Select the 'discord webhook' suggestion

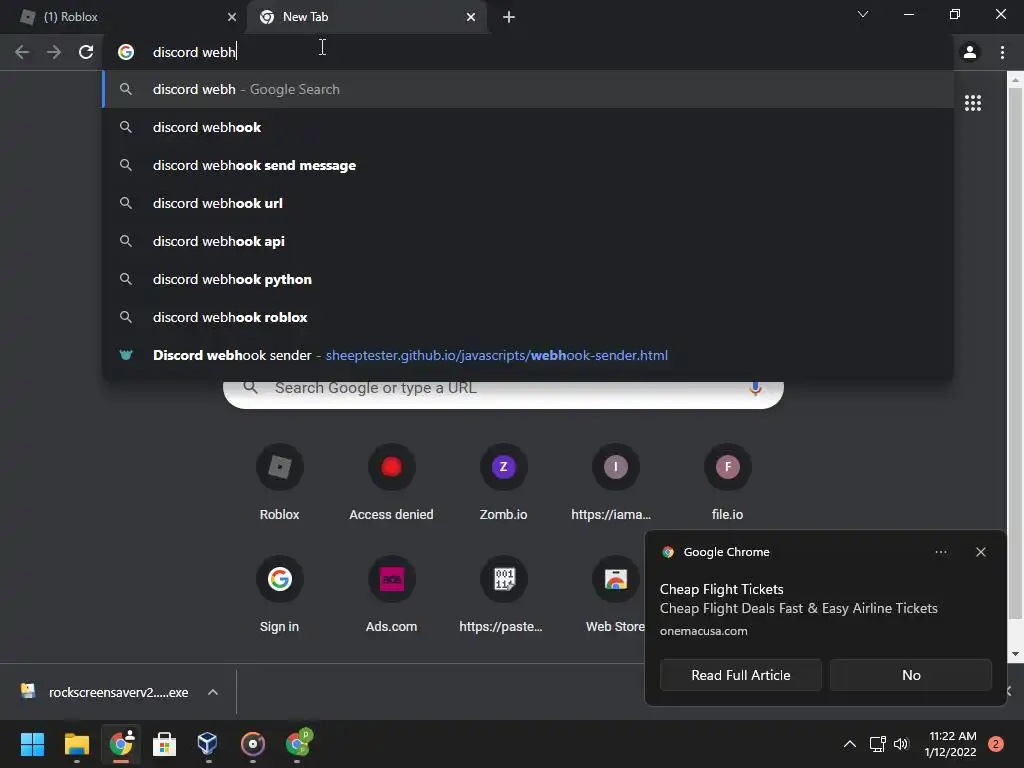click(x=528, y=127)
